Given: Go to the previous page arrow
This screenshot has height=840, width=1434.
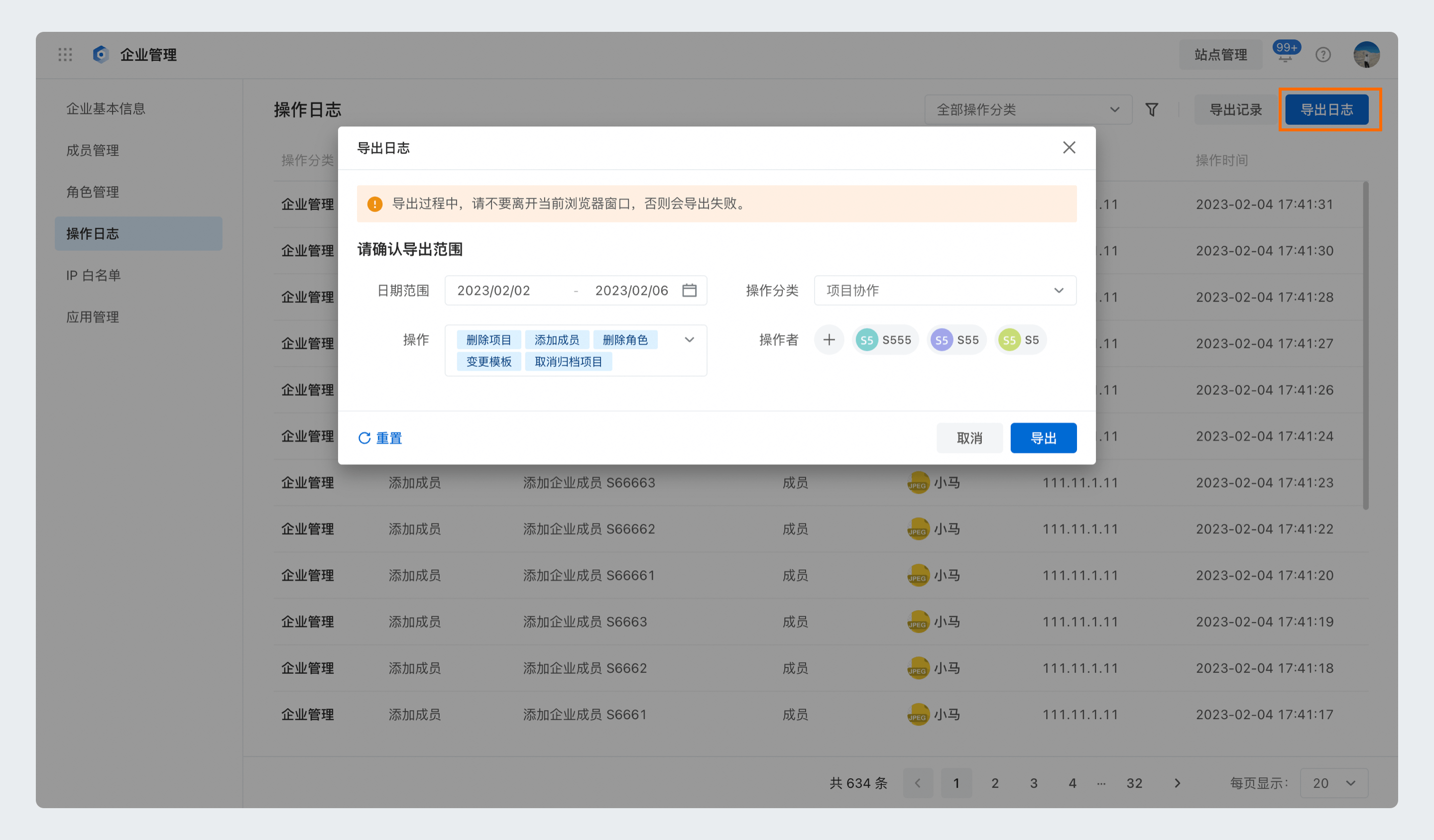Looking at the screenshot, I should (918, 783).
